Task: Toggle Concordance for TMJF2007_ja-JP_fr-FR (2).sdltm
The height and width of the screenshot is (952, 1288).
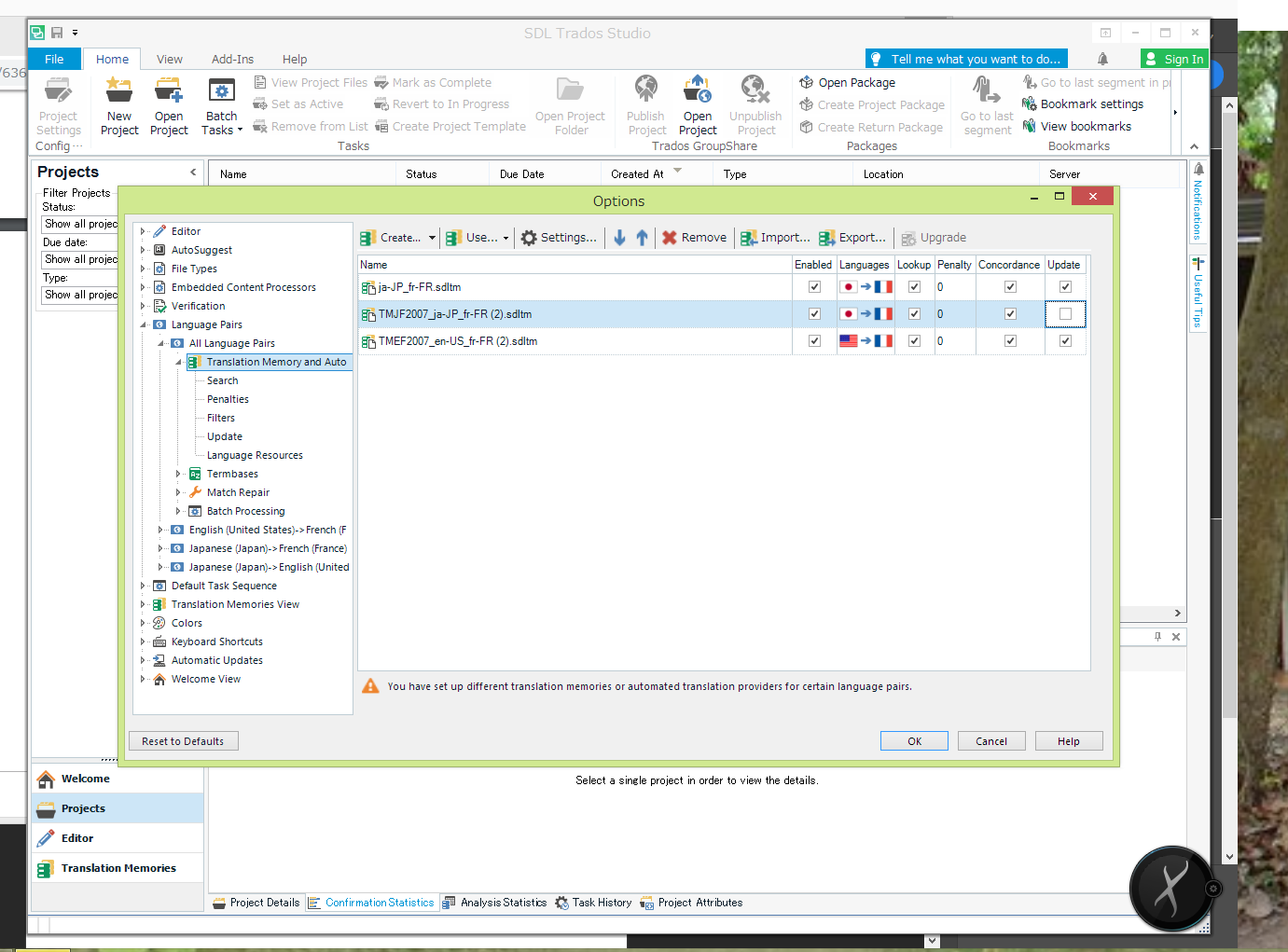Action: click(1010, 314)
